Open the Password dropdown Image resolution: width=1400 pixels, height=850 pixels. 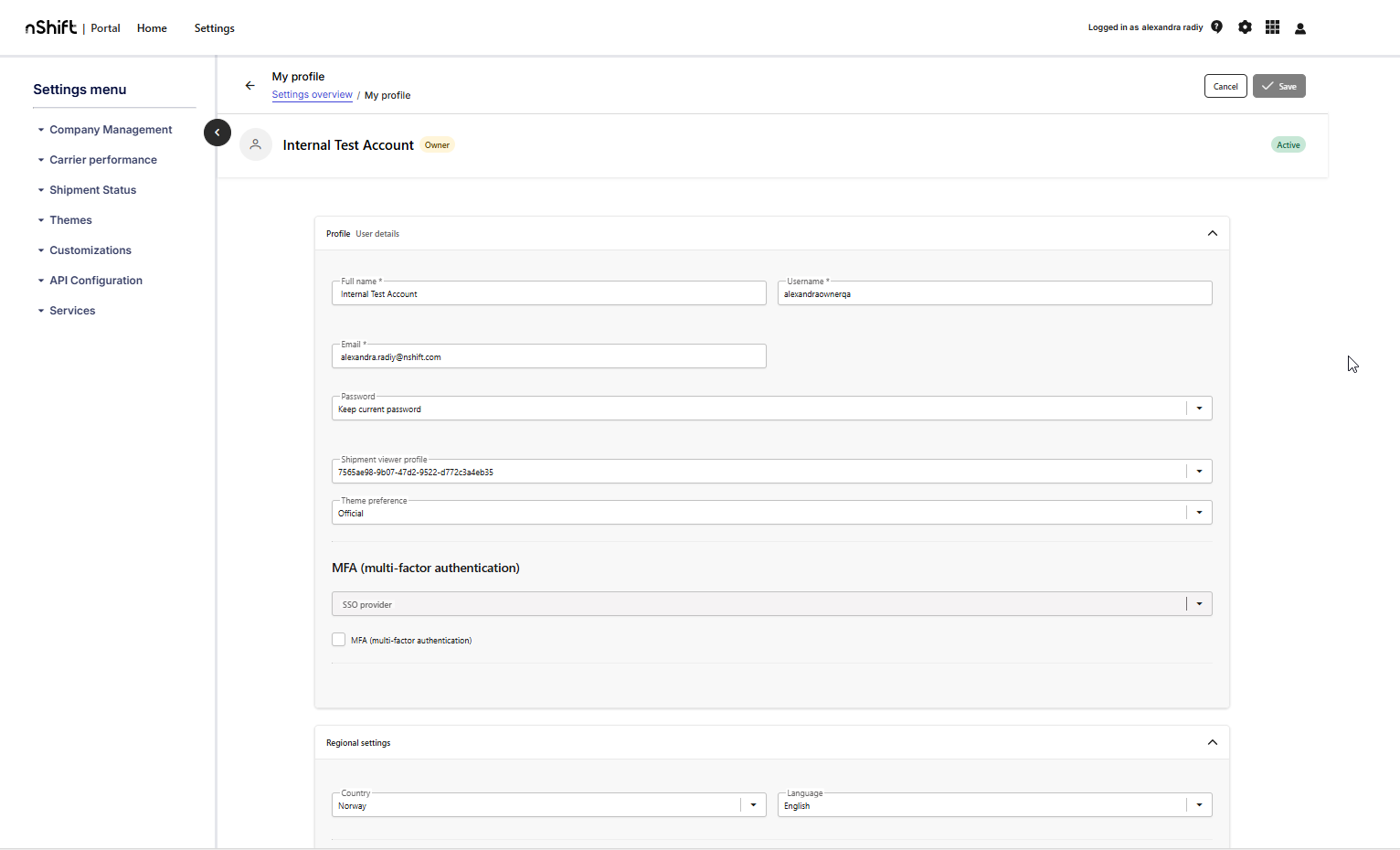(x=1199, y=409)
